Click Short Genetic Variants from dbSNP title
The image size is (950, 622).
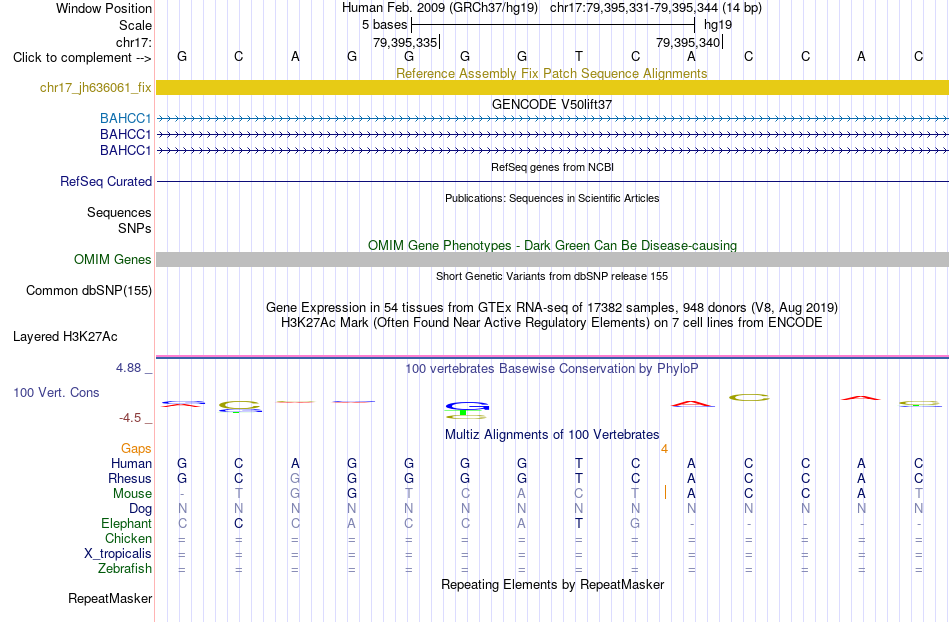552,276
